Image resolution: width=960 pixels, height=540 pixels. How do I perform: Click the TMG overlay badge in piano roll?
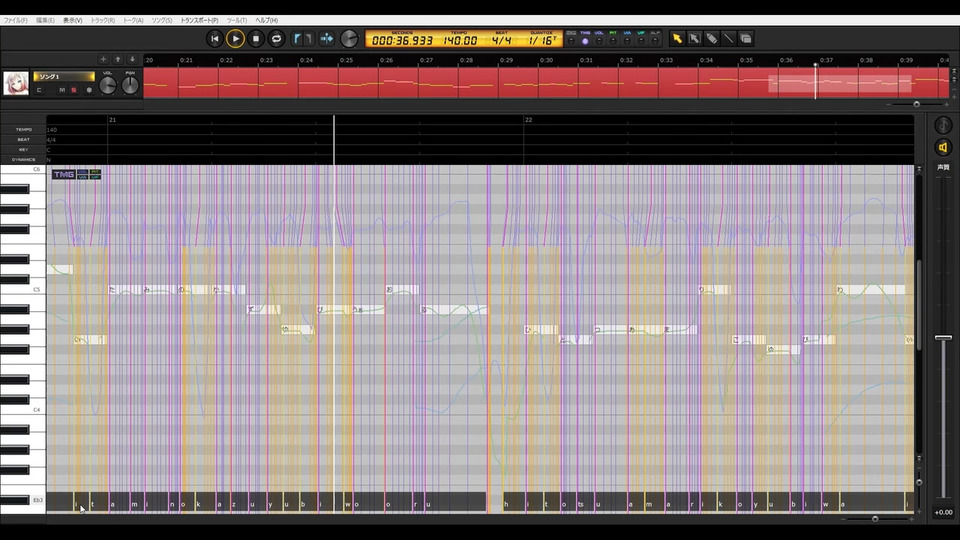pyautogui.click(x=63, y=174)
